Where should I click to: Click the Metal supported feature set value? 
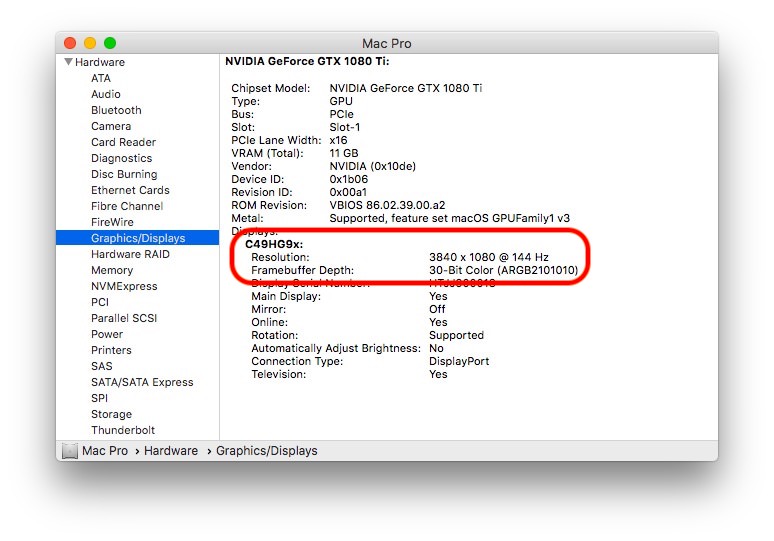pyautogui.click(x=449, y=218)
